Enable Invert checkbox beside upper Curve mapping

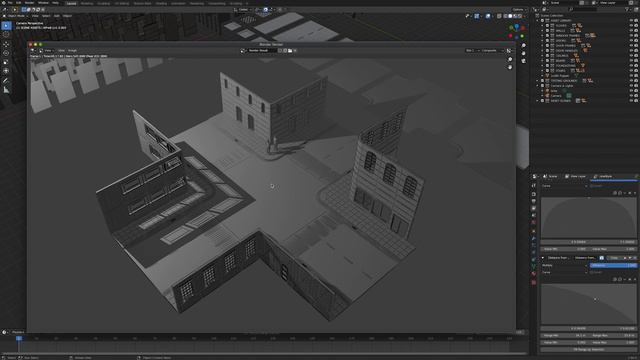click(591, 186)
